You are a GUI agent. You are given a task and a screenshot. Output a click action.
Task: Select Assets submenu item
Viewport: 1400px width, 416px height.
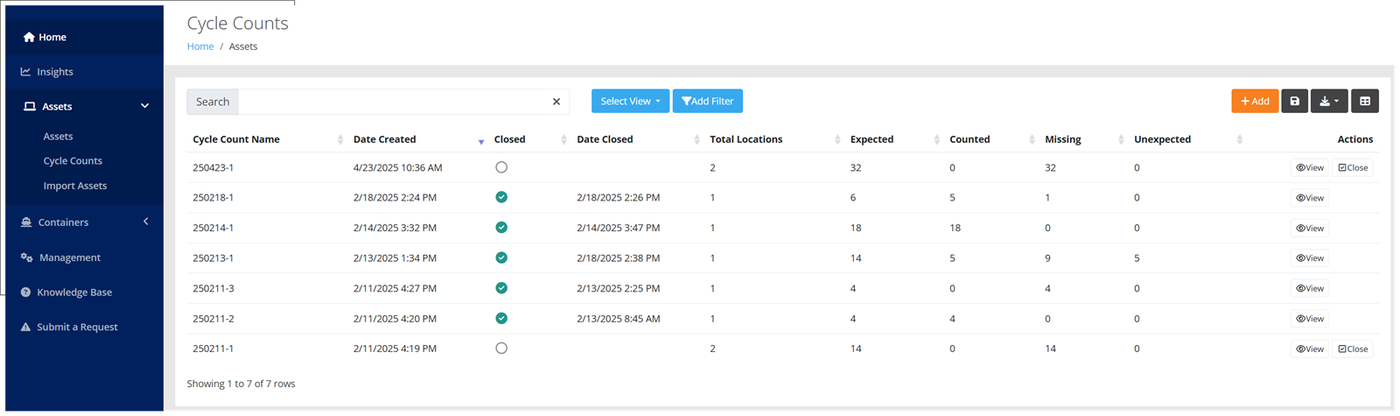58,136
